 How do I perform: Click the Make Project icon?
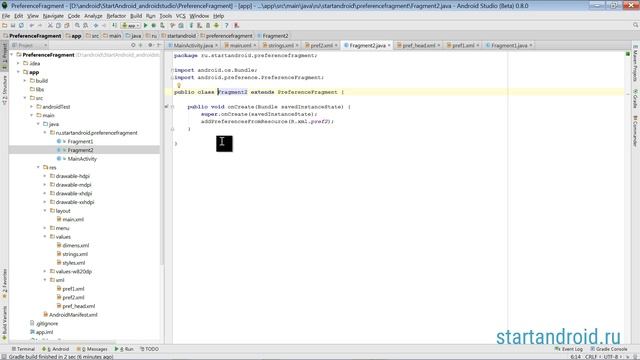tap(114, 25)
